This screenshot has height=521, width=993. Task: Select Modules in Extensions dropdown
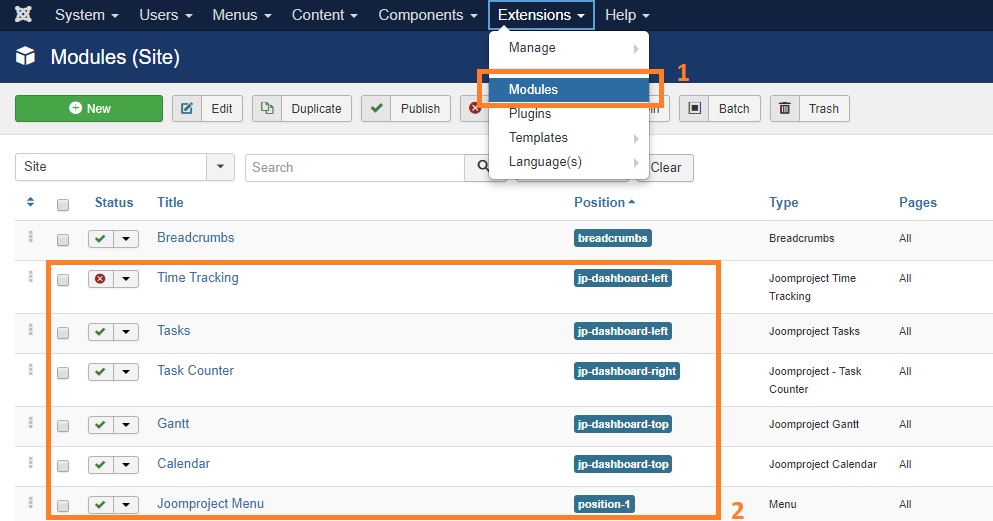coord(569,89)
